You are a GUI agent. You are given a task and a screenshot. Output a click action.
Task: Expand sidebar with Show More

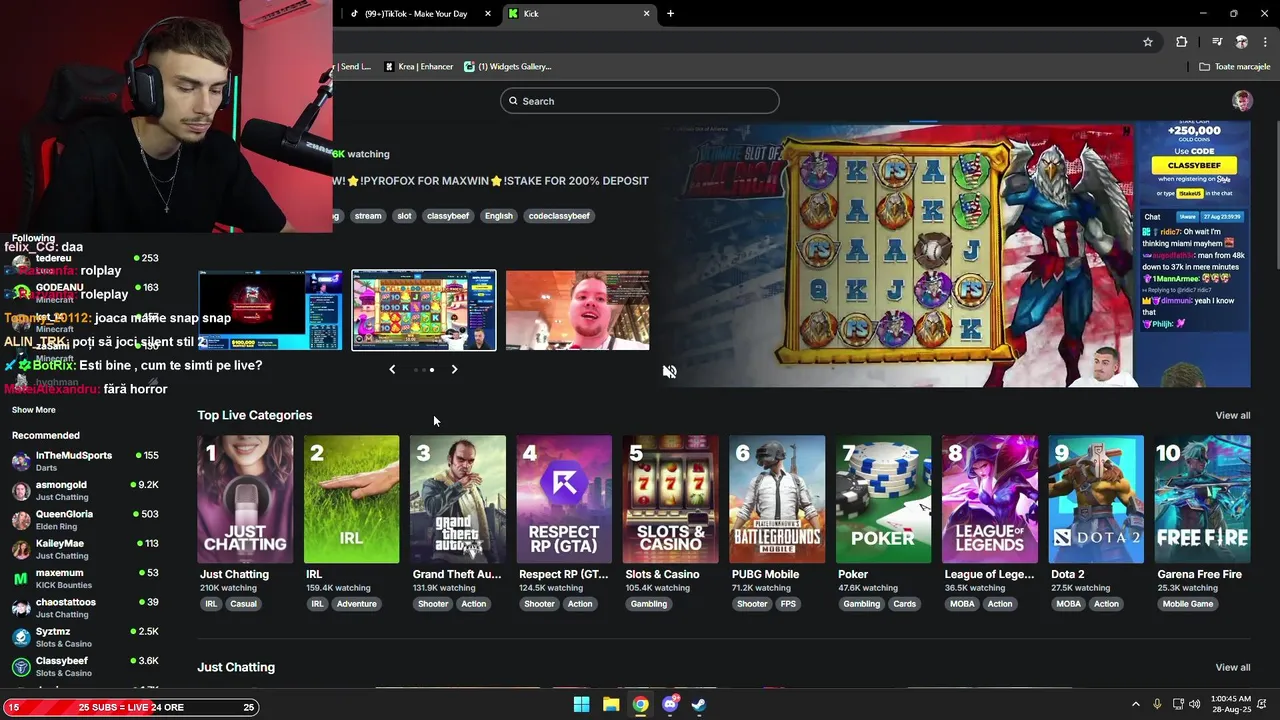point(34,410)
